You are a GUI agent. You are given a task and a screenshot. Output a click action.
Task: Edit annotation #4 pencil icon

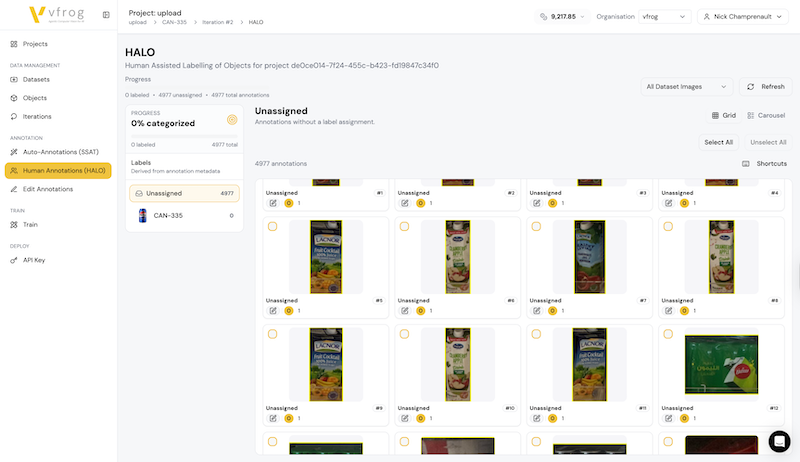pos(668,203)
